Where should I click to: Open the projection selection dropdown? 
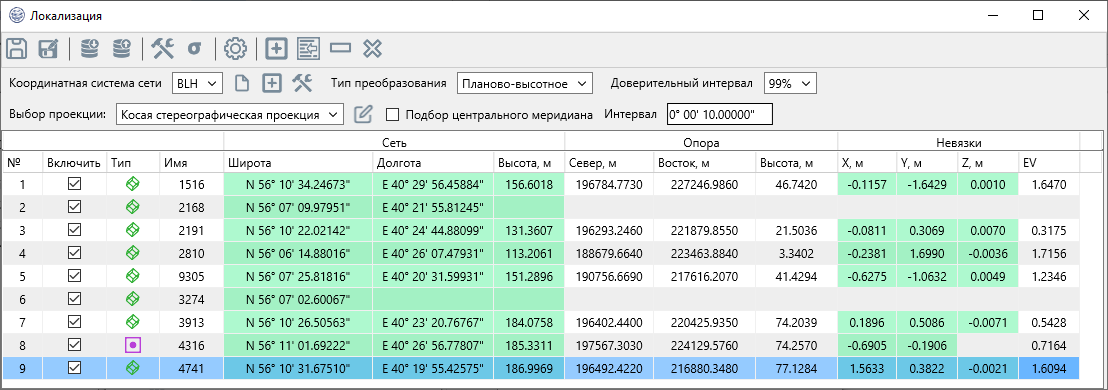[230, 114]
